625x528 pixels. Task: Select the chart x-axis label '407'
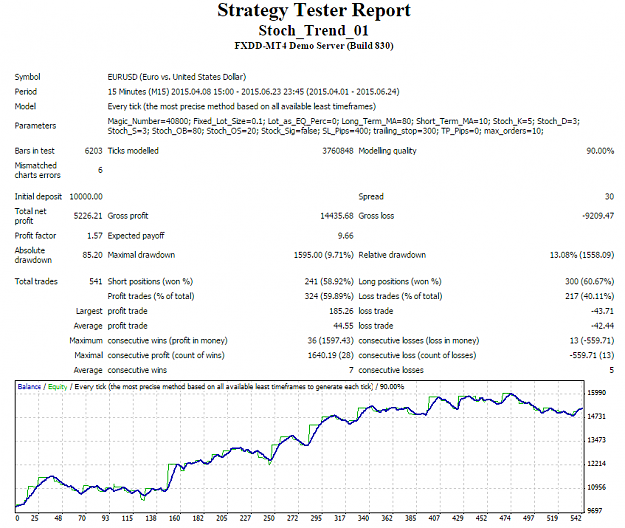tap(434, 518)
